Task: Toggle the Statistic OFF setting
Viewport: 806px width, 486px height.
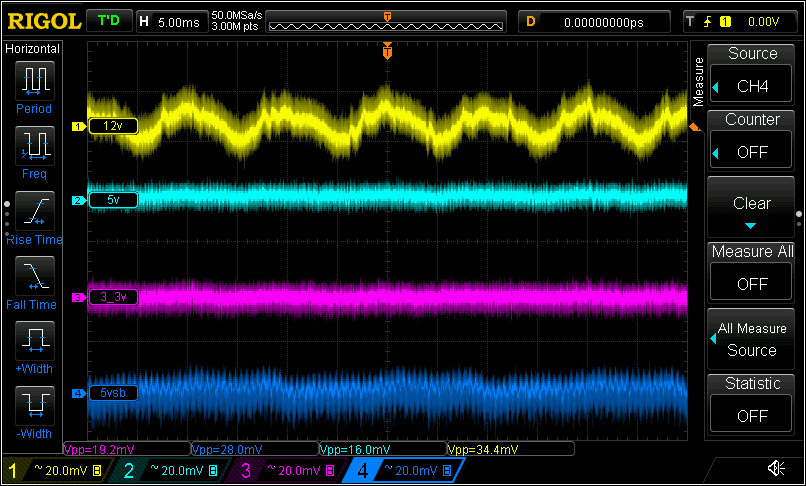Action: tap(750, 403)
